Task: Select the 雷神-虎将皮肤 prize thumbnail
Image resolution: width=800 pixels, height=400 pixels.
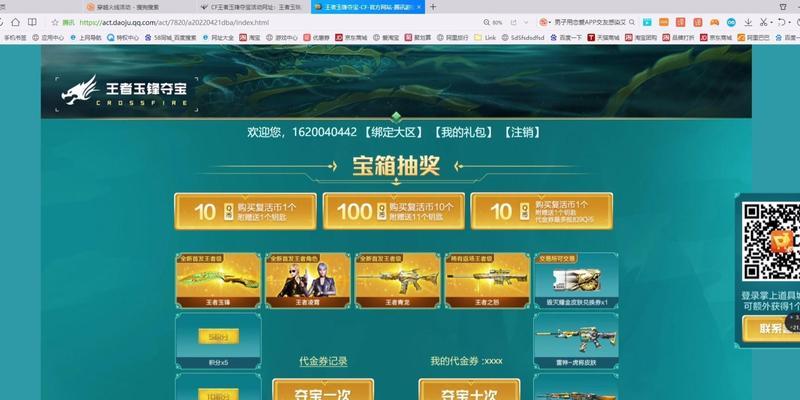Action: (x=576, y=341)
